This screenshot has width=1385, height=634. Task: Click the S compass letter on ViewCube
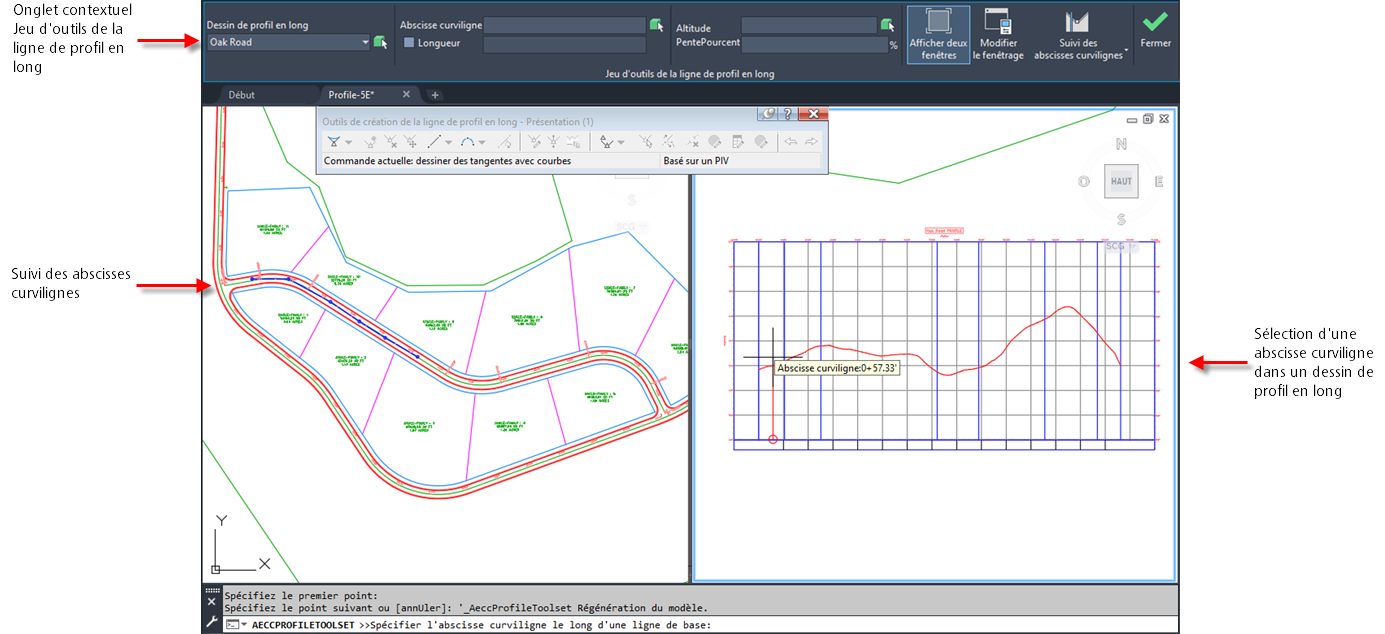pos(1121,219)
